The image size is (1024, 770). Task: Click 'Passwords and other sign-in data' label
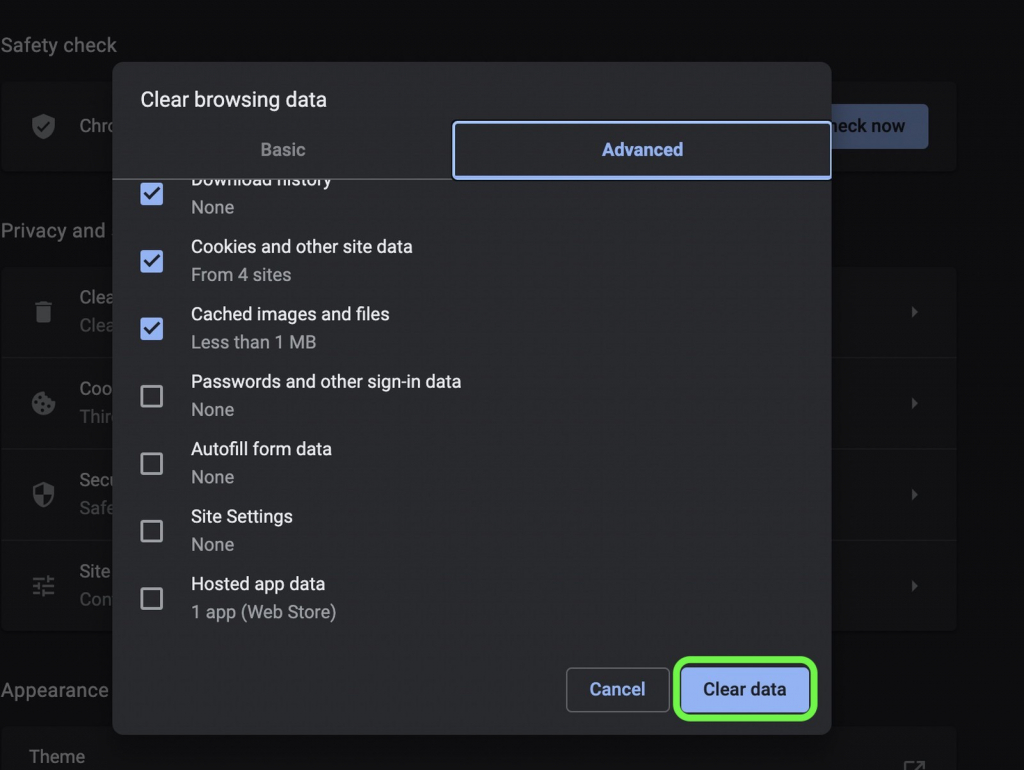pyautogui.click(x=326, y=381)
